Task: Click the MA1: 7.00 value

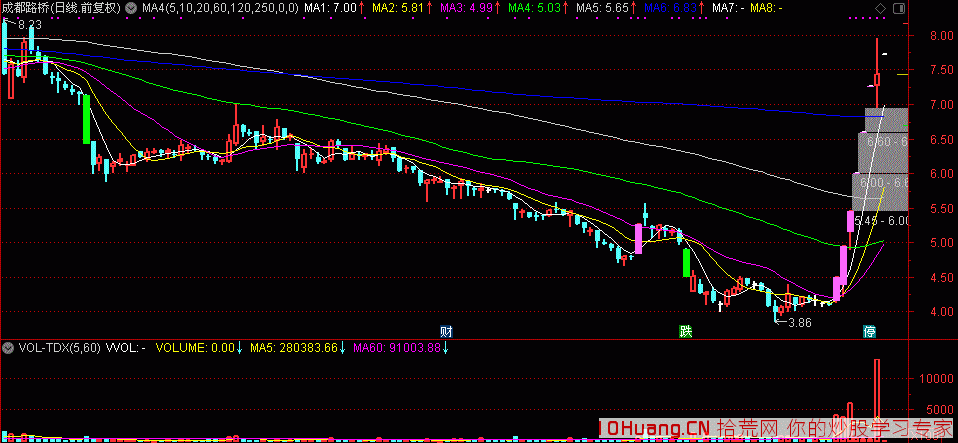Action: click(330, 8)
